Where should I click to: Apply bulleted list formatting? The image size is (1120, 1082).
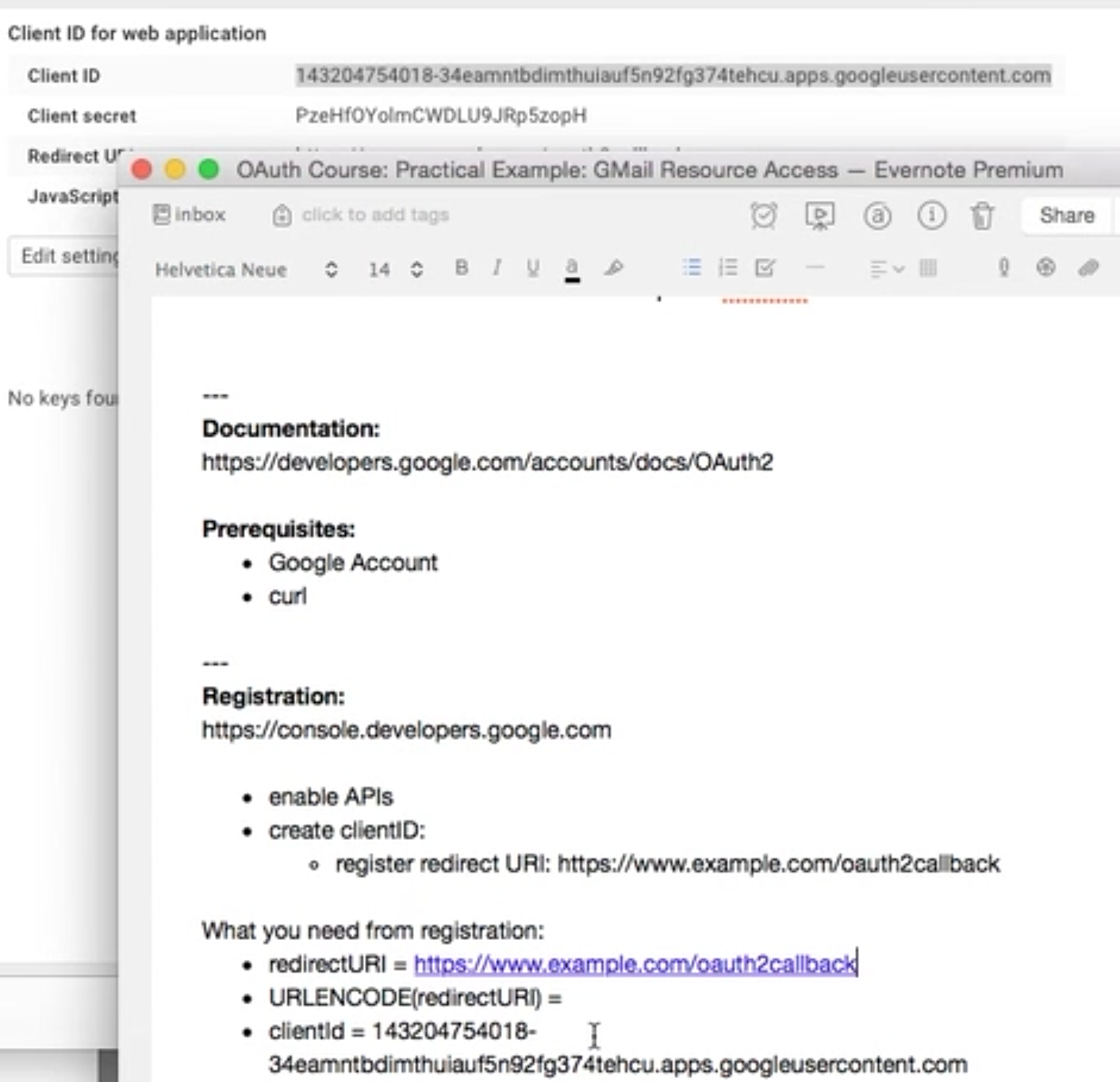(x=692, y=267)
